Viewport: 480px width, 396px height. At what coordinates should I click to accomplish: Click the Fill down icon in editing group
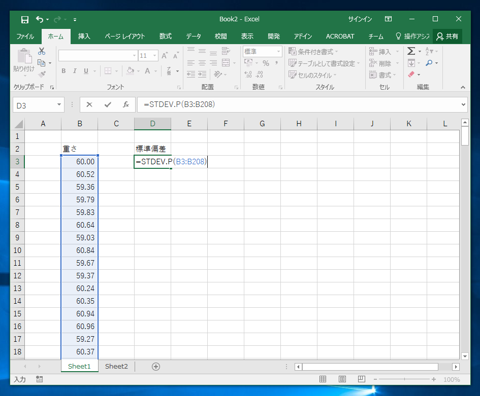coord(411,63)
